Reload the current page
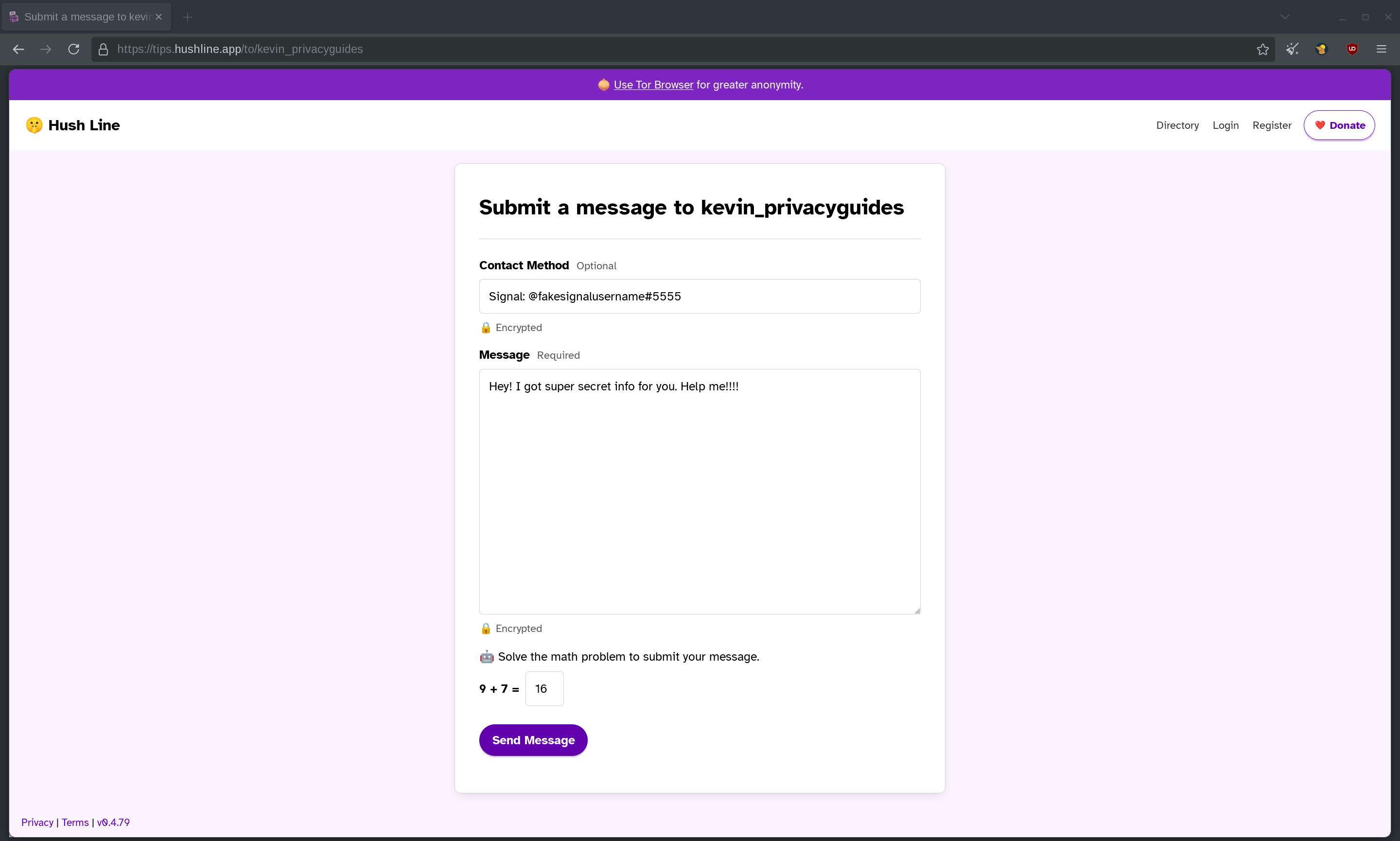1400x841 pixels. tap(74, 49)
